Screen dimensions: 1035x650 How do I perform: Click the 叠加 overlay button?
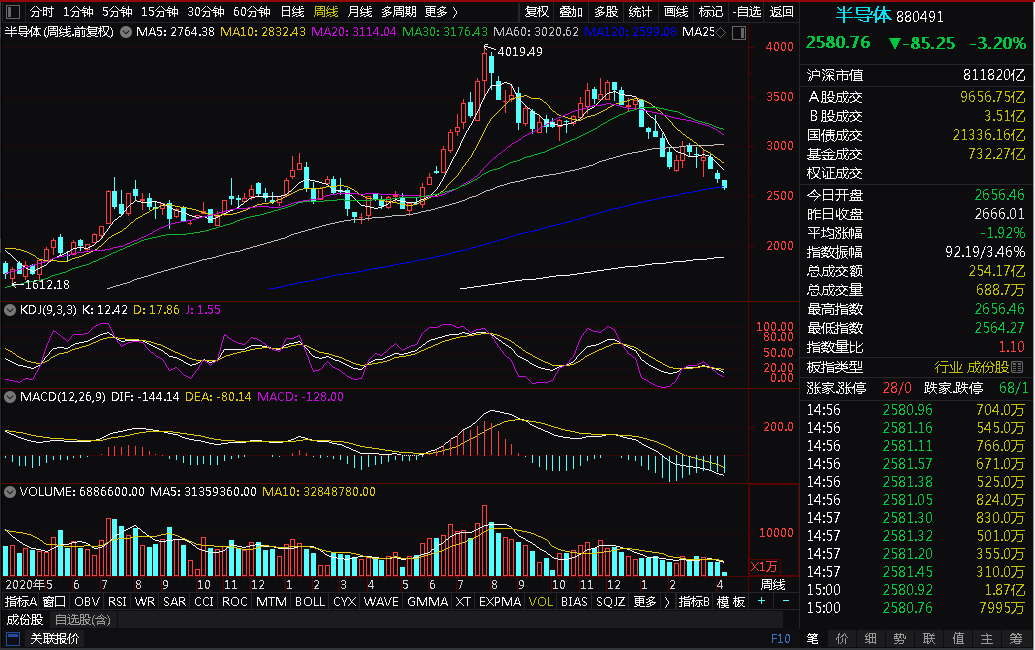tap(571, 12)
